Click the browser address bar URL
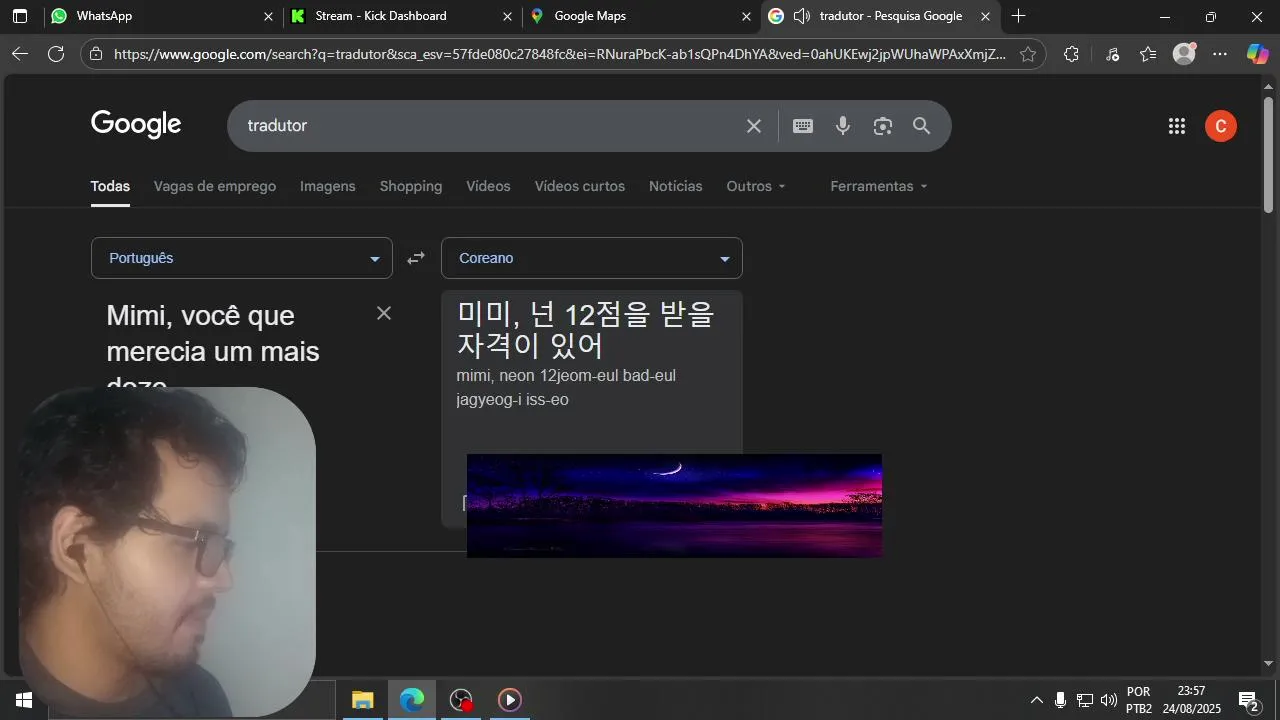This screenshot has height=720, width=1280. [560, 54]
